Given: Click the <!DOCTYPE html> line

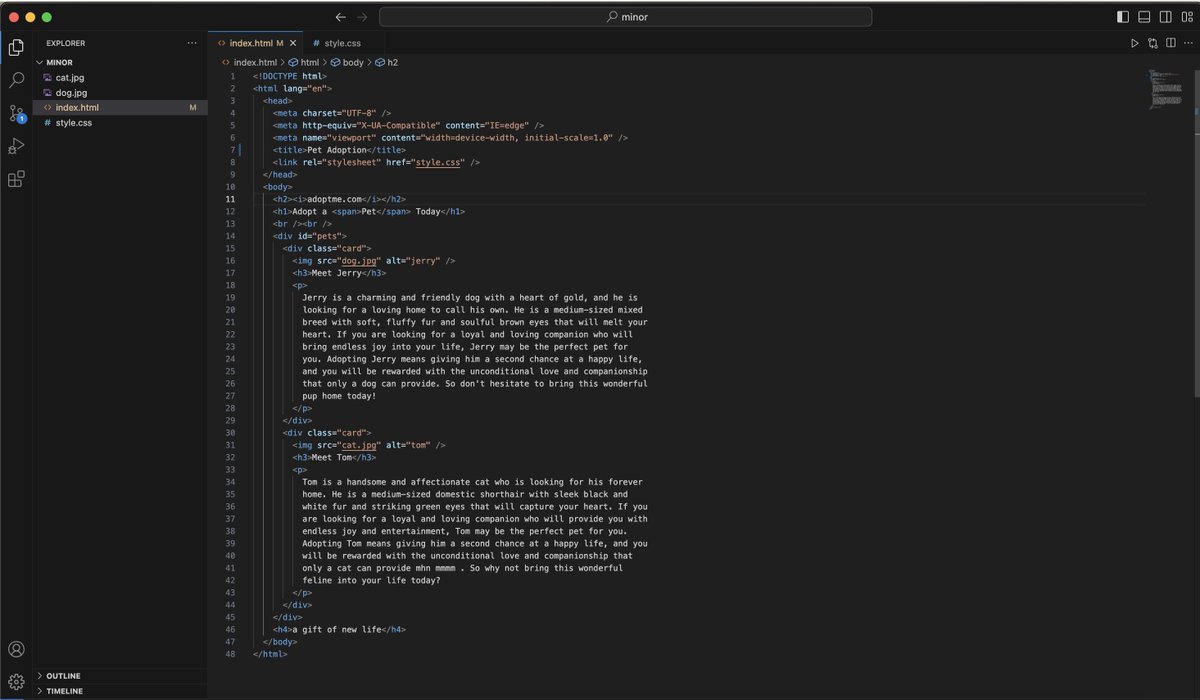Looking at the screenshot, I should click(290, 76).
